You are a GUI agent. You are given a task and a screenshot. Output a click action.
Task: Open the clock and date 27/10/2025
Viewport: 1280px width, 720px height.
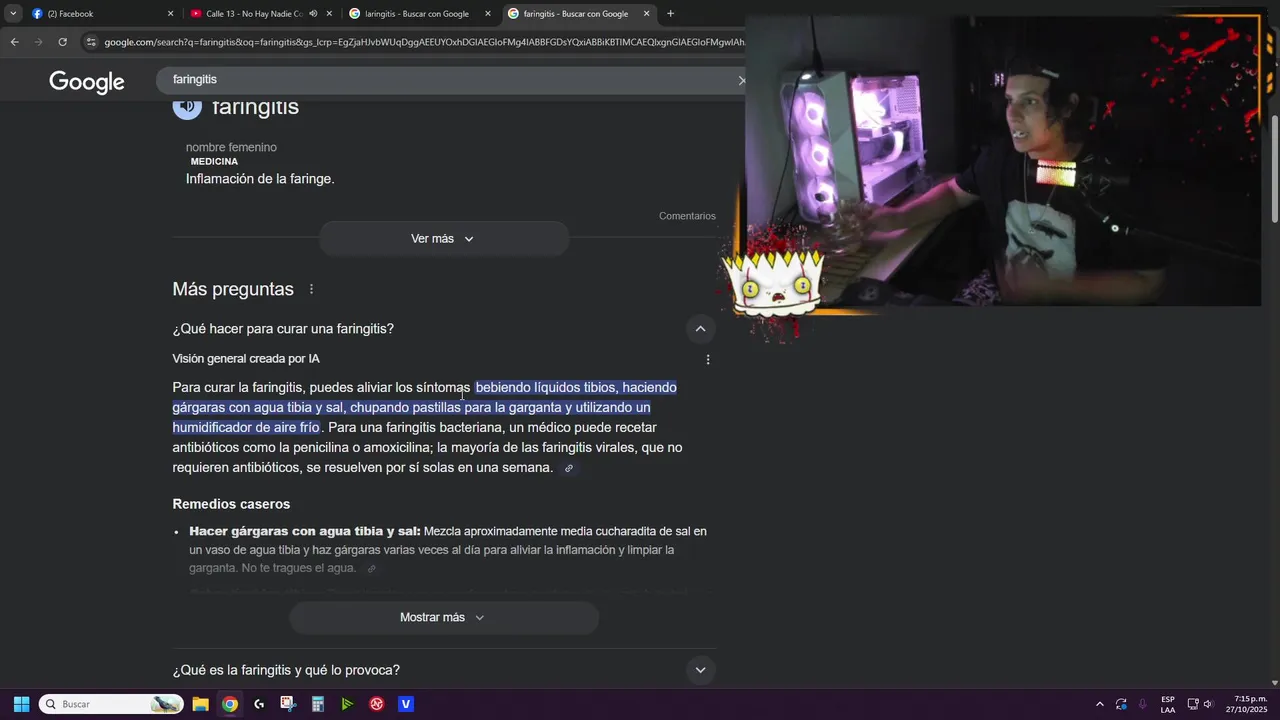[x=1246, y=704]
